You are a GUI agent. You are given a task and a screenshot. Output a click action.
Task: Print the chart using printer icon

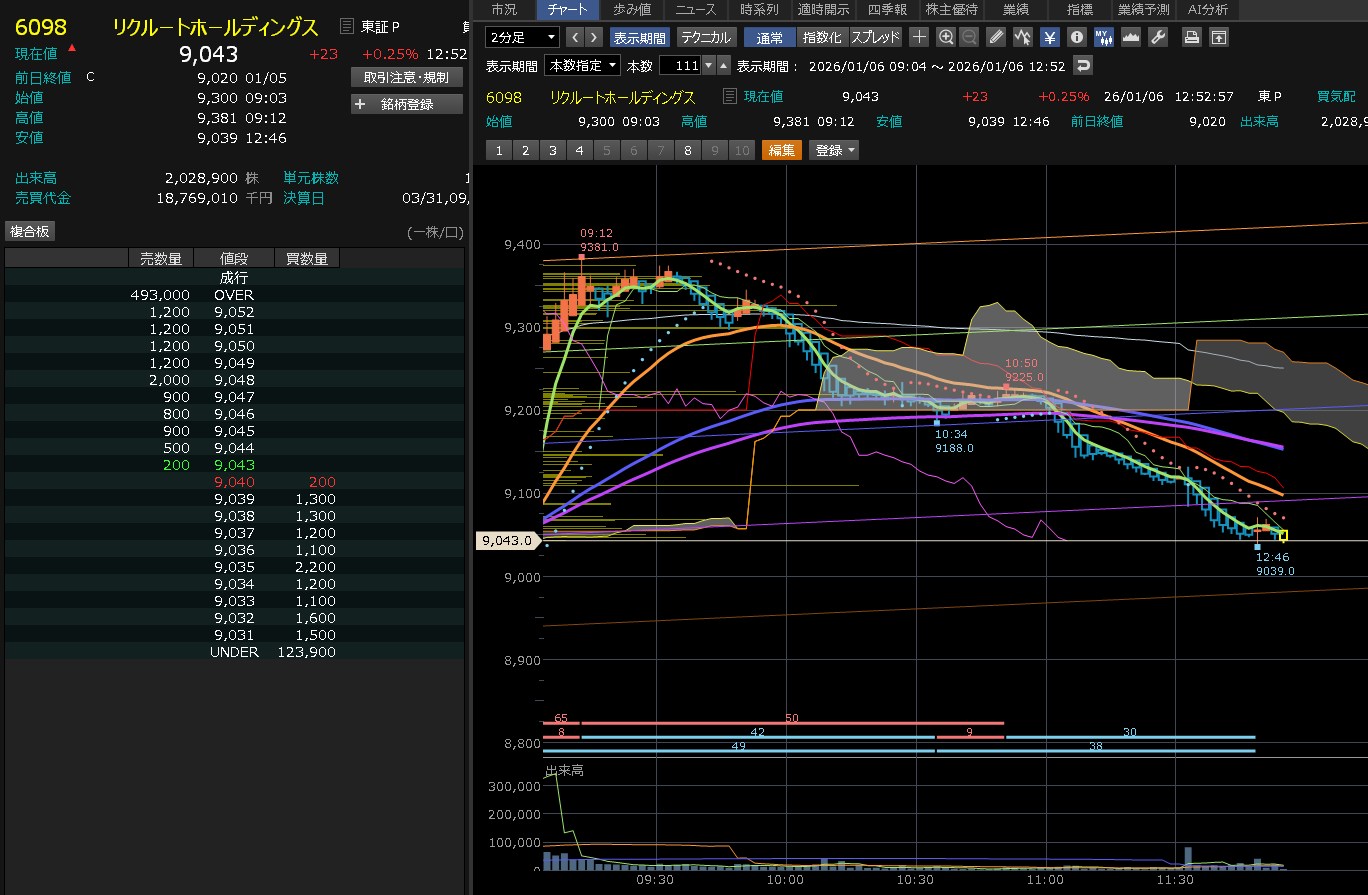pos(1191,37)
